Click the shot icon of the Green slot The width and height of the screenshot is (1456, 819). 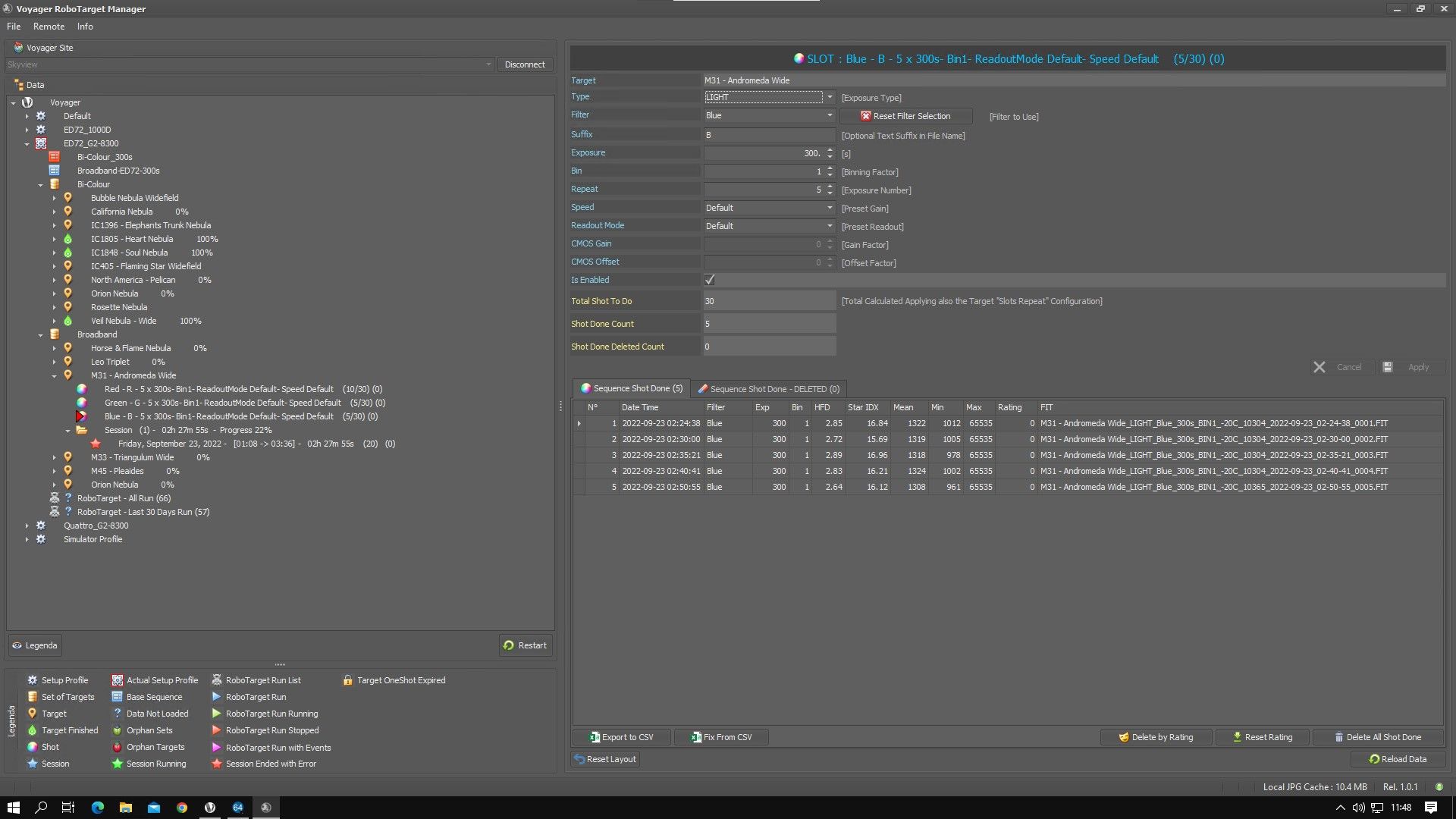tap(82, 403)
